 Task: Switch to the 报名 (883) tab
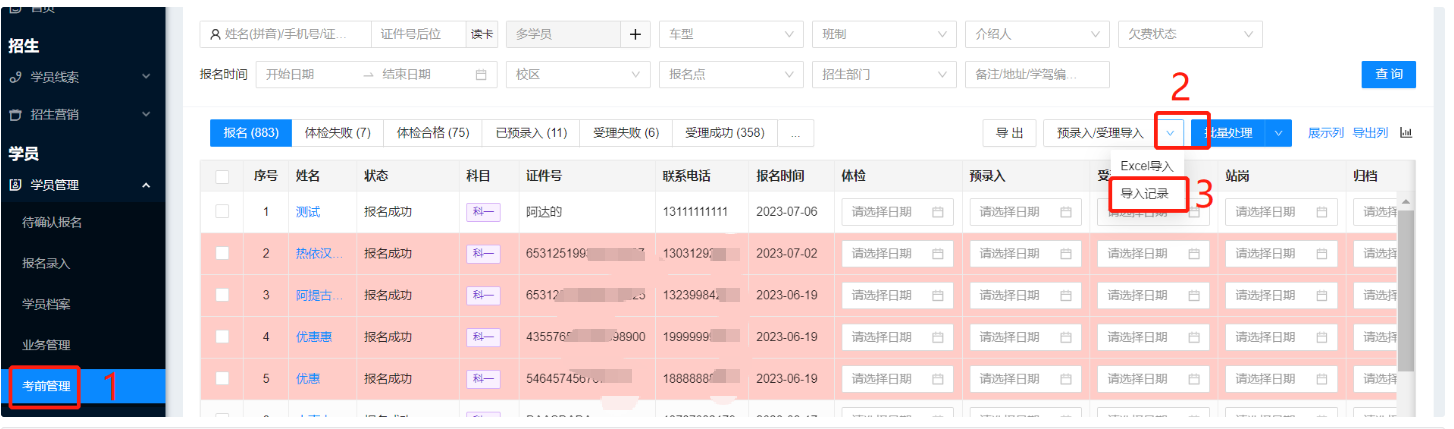251,133
